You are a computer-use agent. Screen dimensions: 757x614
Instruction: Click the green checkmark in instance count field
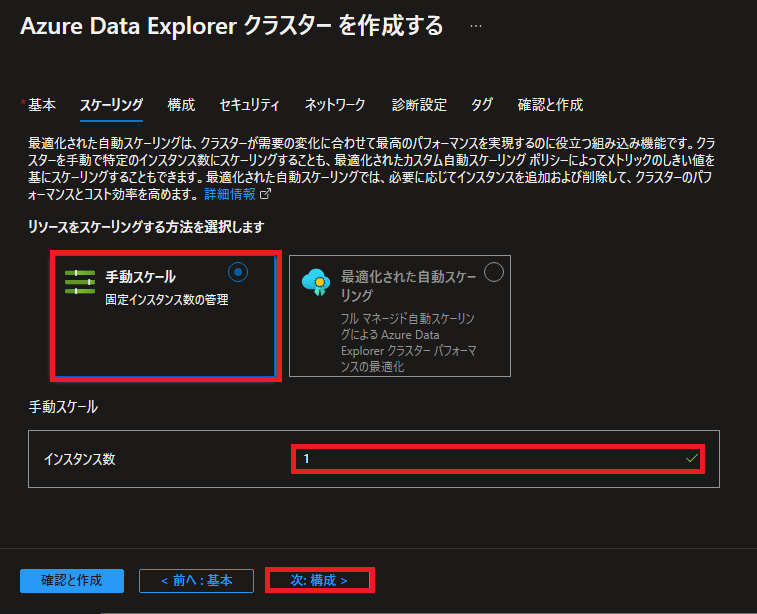click(692, 458)
